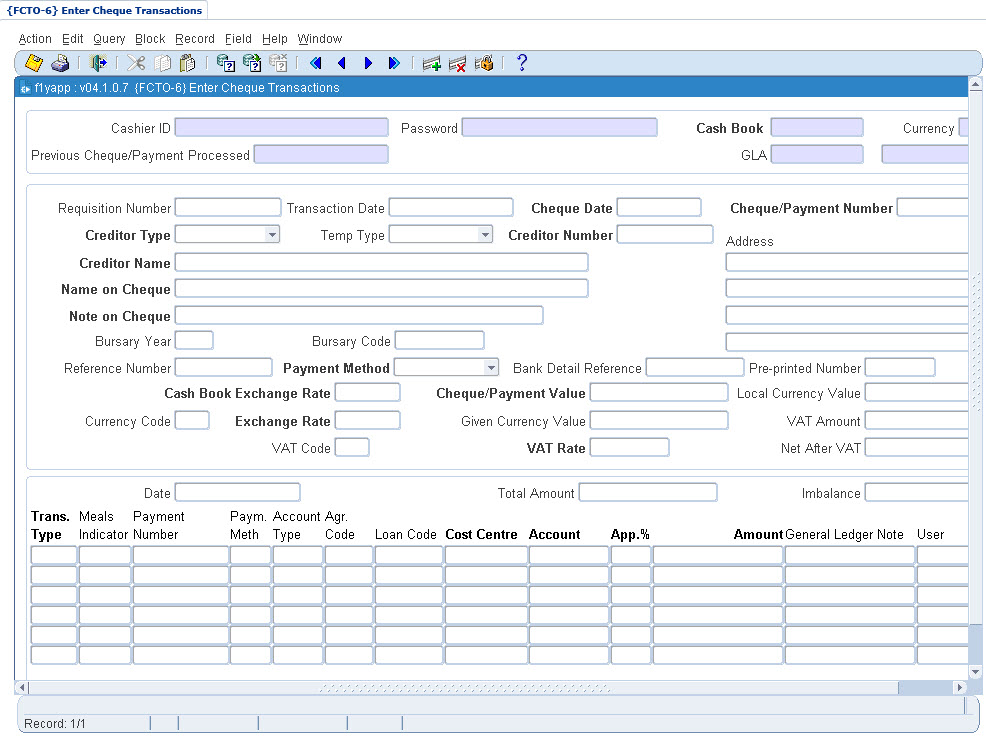986x736 pixels.
Task: Open the Query menu
Action: [x=109, y=39]
